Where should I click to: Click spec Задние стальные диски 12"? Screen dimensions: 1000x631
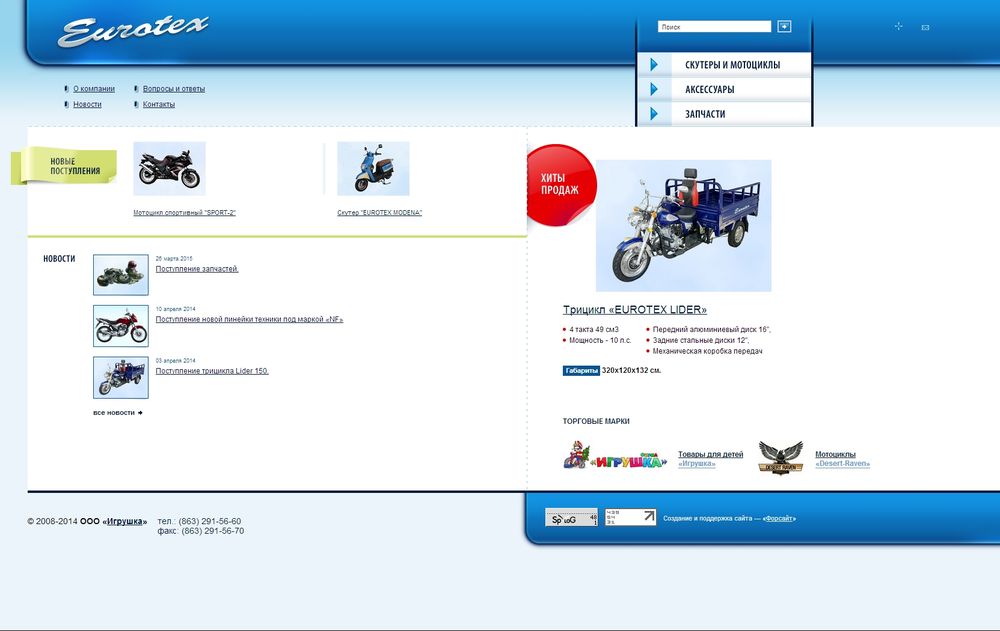(701, 340)
